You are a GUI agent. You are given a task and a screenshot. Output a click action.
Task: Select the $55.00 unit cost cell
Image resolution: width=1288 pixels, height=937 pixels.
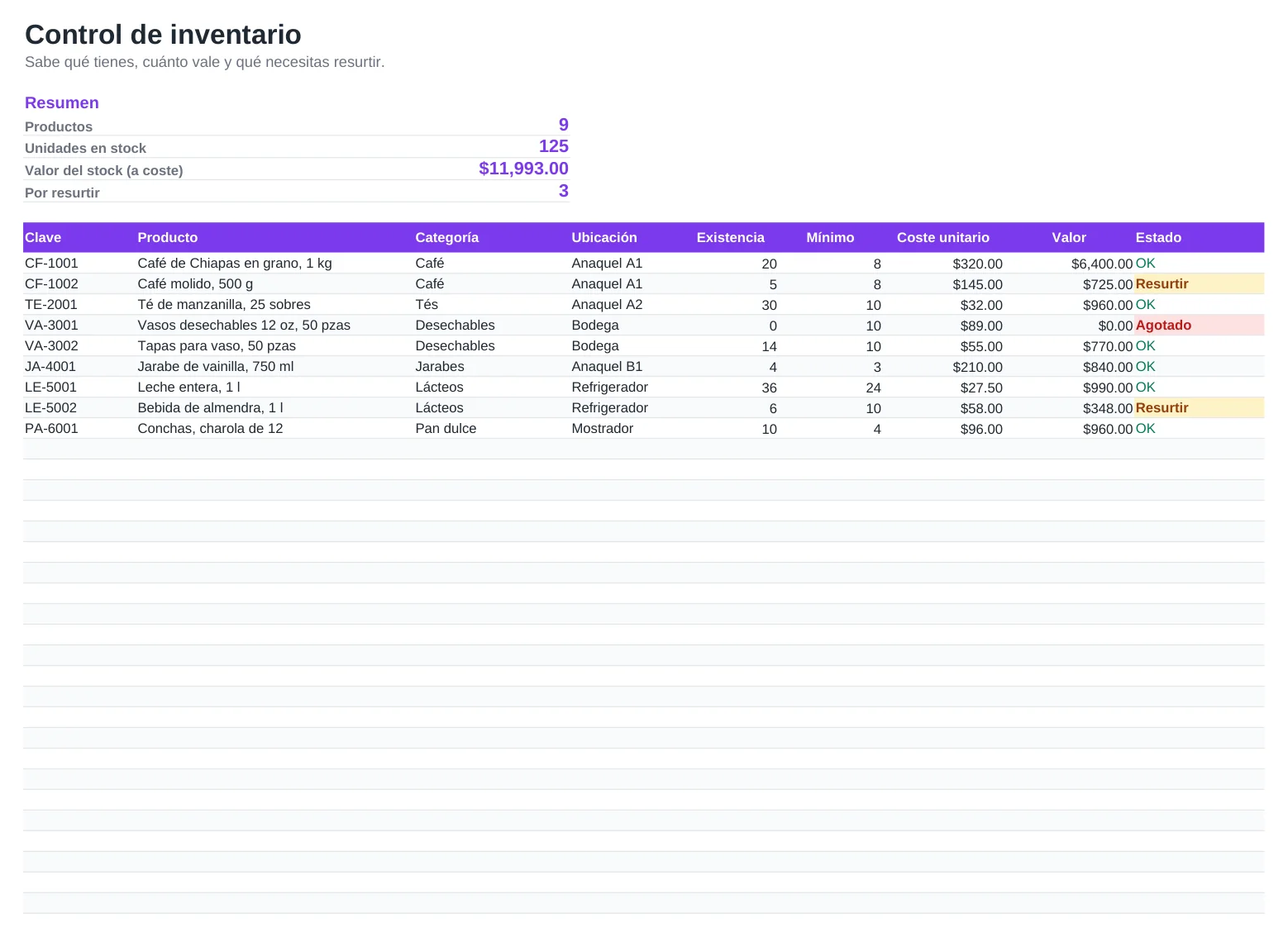(981, 346)
